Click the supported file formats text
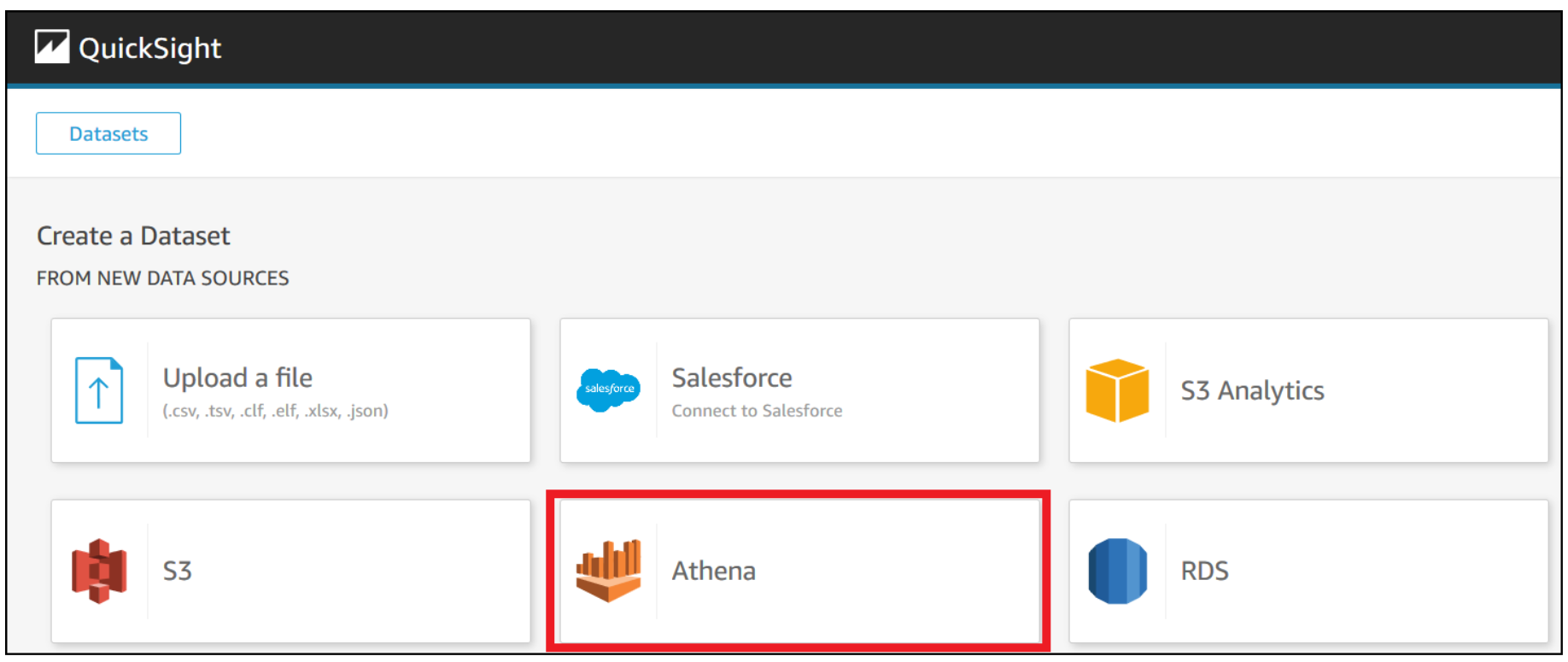This screenshot has height=662, width=1568. pos(276,411)
